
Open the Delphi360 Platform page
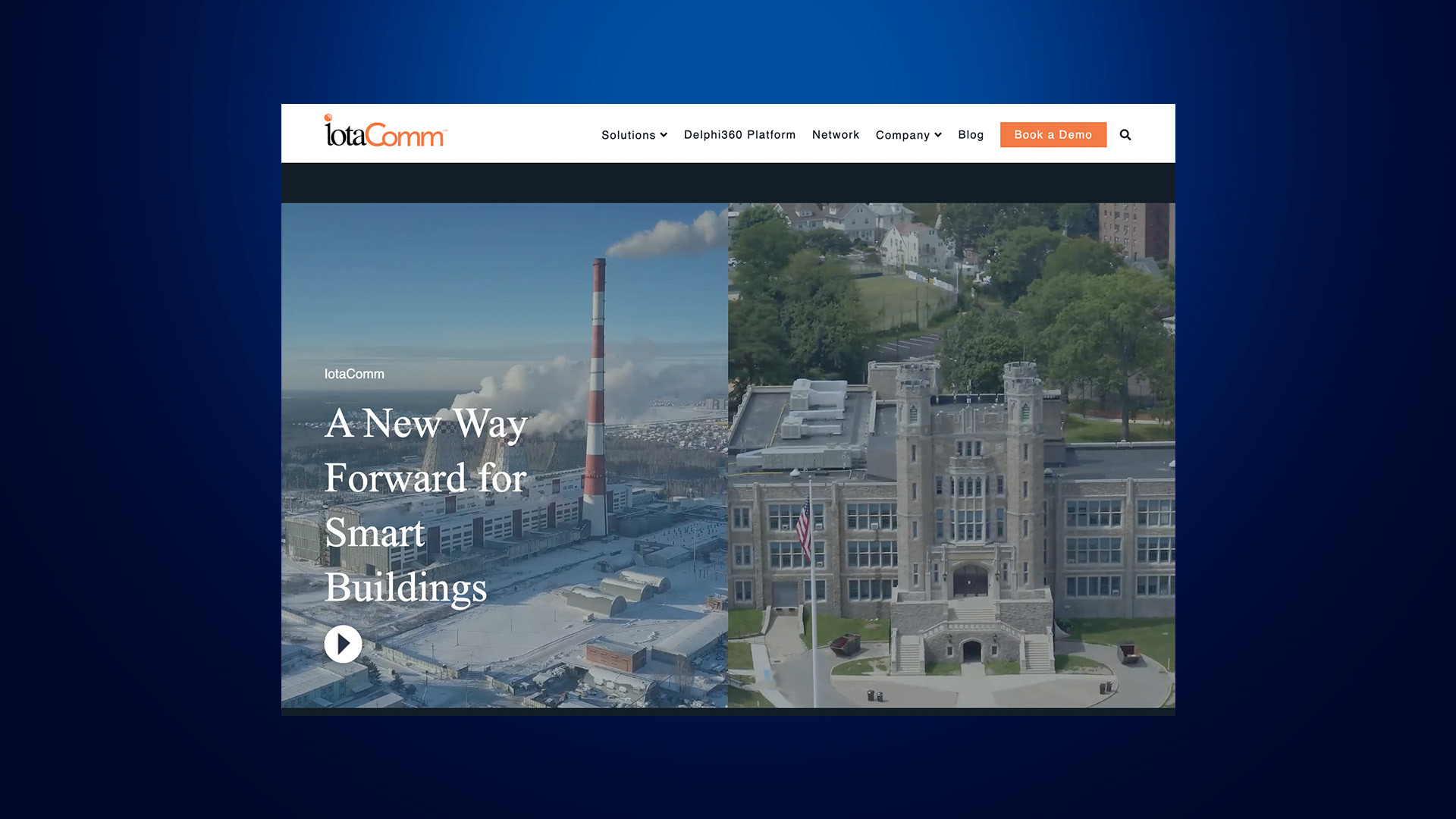tap(739, 135)
